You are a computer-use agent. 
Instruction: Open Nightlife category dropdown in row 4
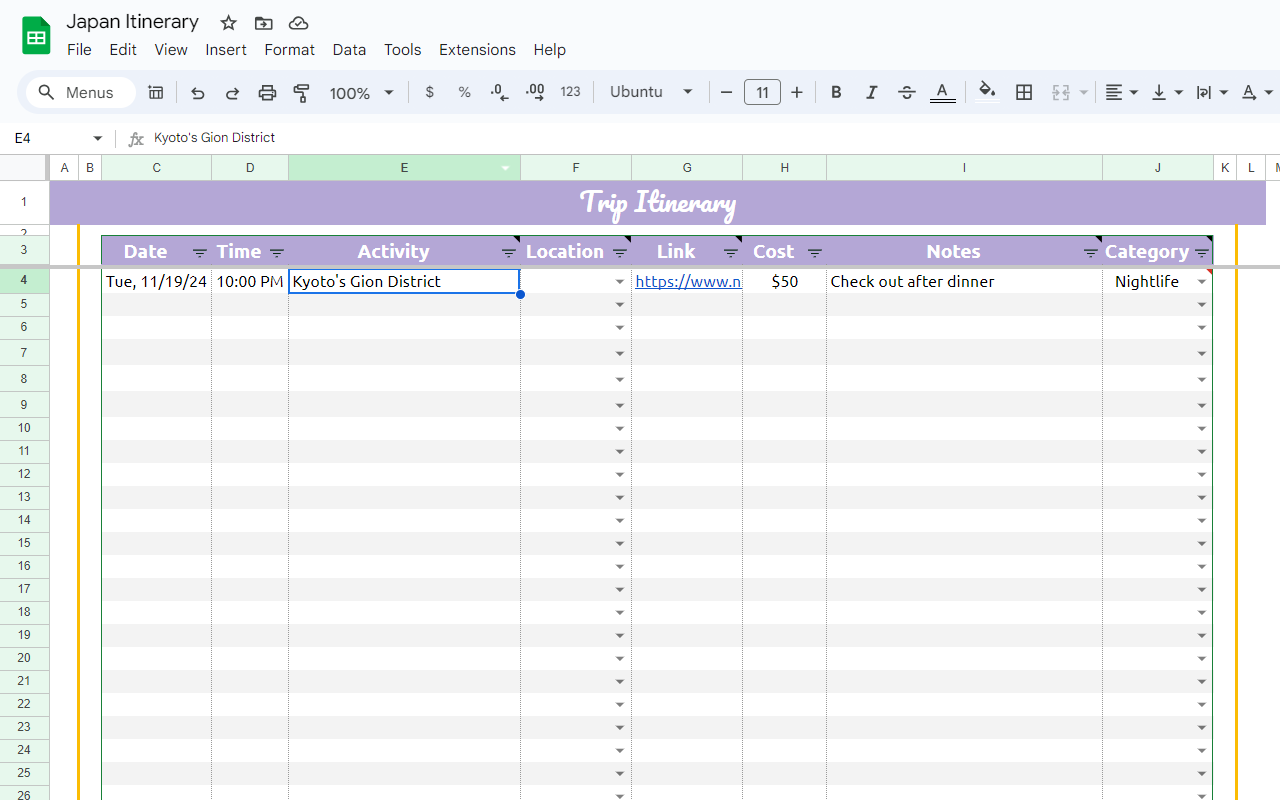tap(1202, 282)
